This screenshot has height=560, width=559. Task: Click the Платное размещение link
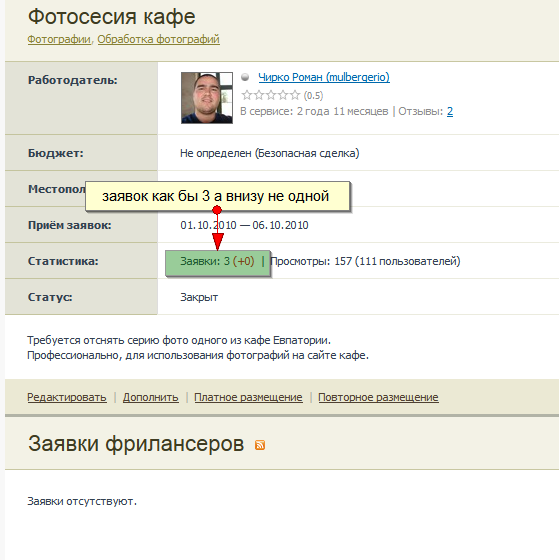click(x=248, y=397)
